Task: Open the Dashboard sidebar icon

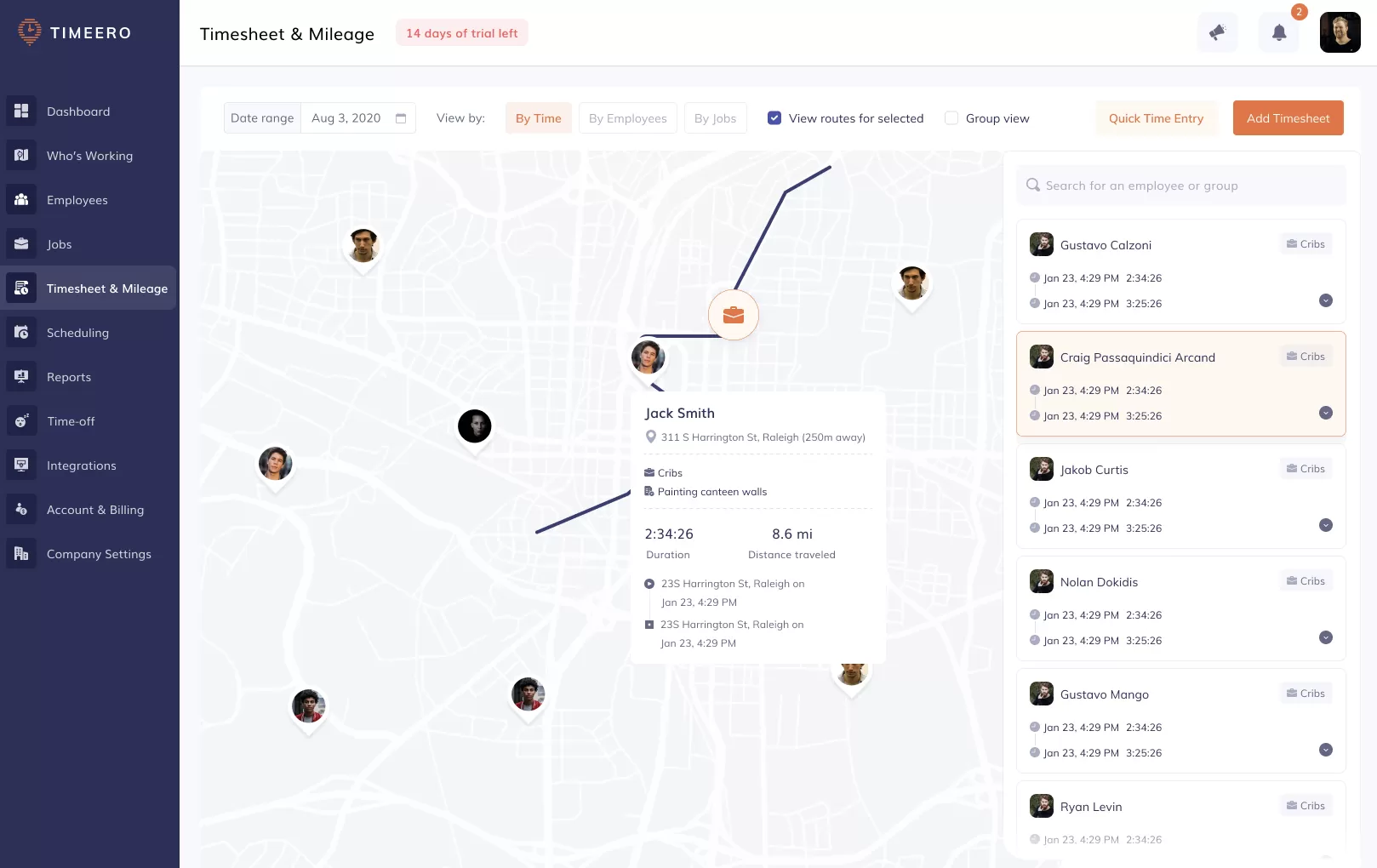Action: pos(21,111)
